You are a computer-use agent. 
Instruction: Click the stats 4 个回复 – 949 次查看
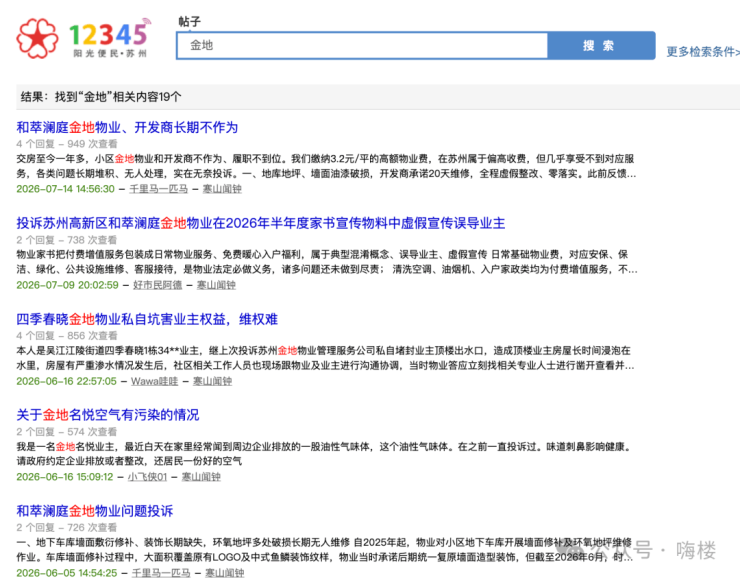(x=67, y=144)
